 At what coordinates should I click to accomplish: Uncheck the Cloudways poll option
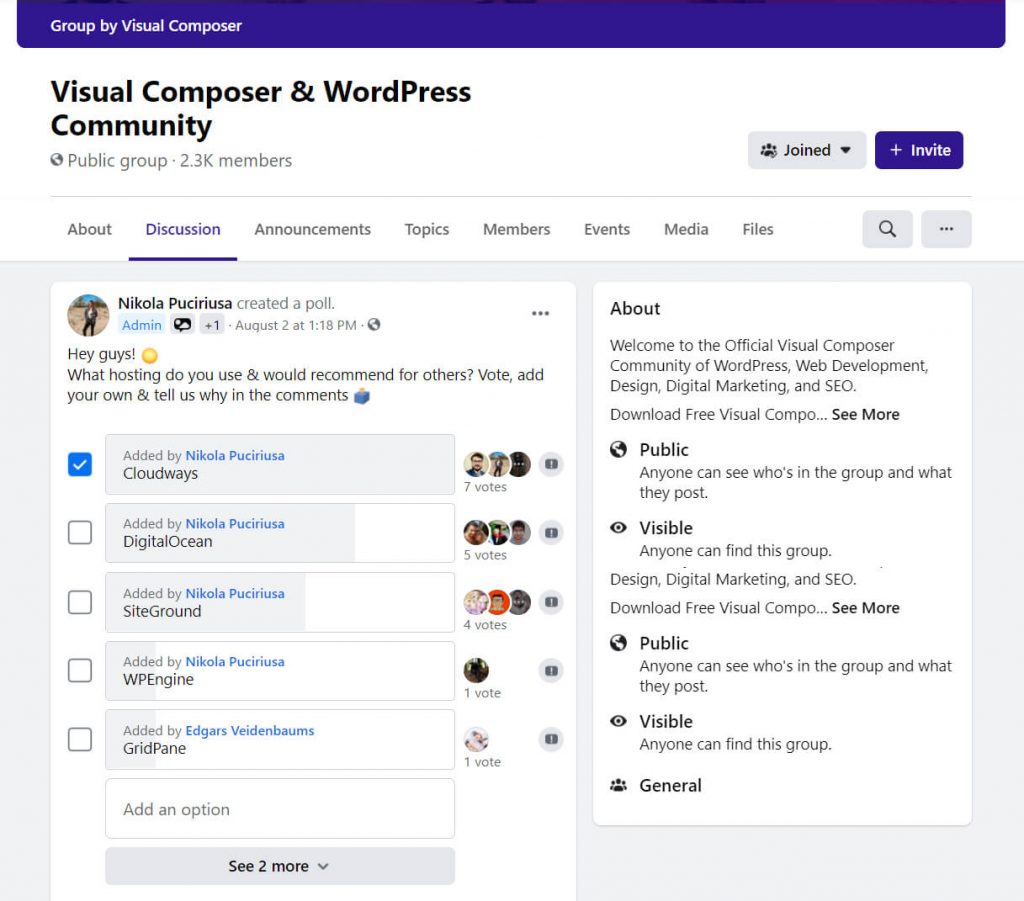click(80, 464)
